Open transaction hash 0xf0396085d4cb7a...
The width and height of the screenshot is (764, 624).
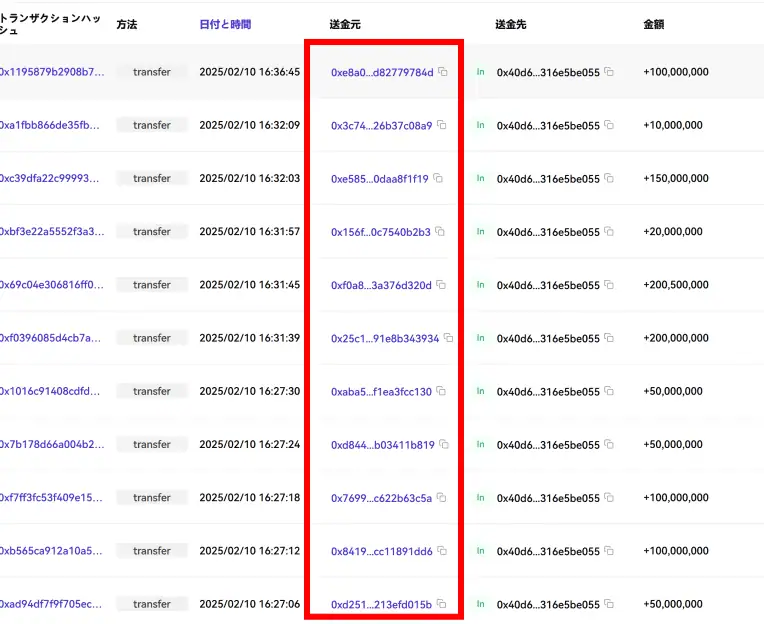tap(50, 338)
